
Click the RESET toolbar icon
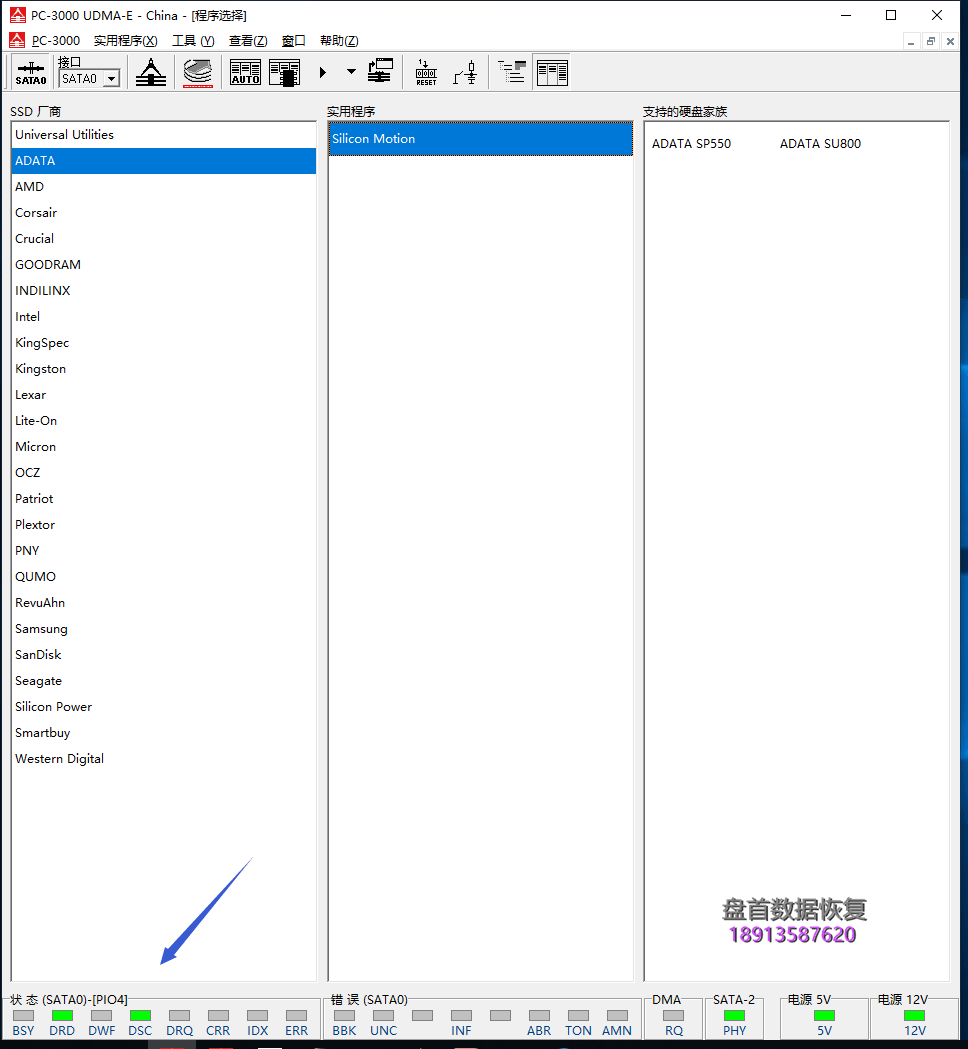(x=426, y=72)
